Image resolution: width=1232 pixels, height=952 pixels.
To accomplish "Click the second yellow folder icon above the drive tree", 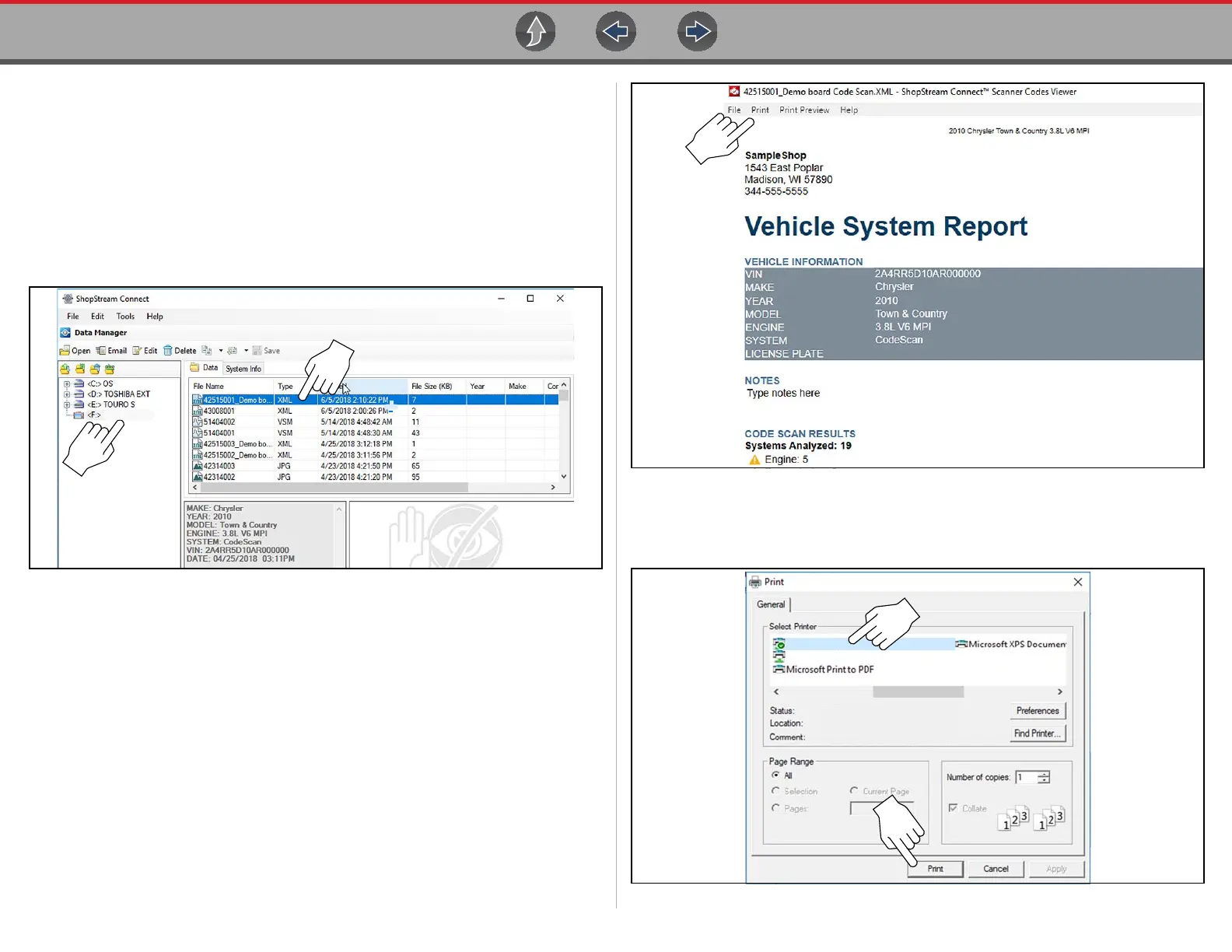I will click(80, 369).
